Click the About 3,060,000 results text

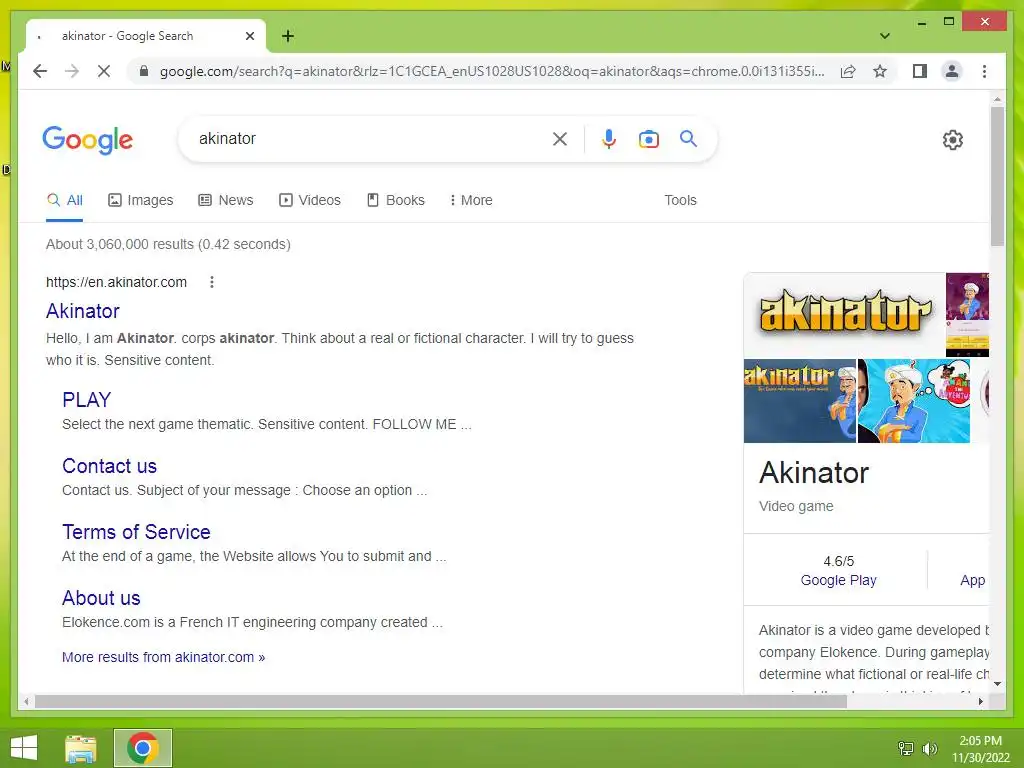pyautogui.click(x=168, y=244)
